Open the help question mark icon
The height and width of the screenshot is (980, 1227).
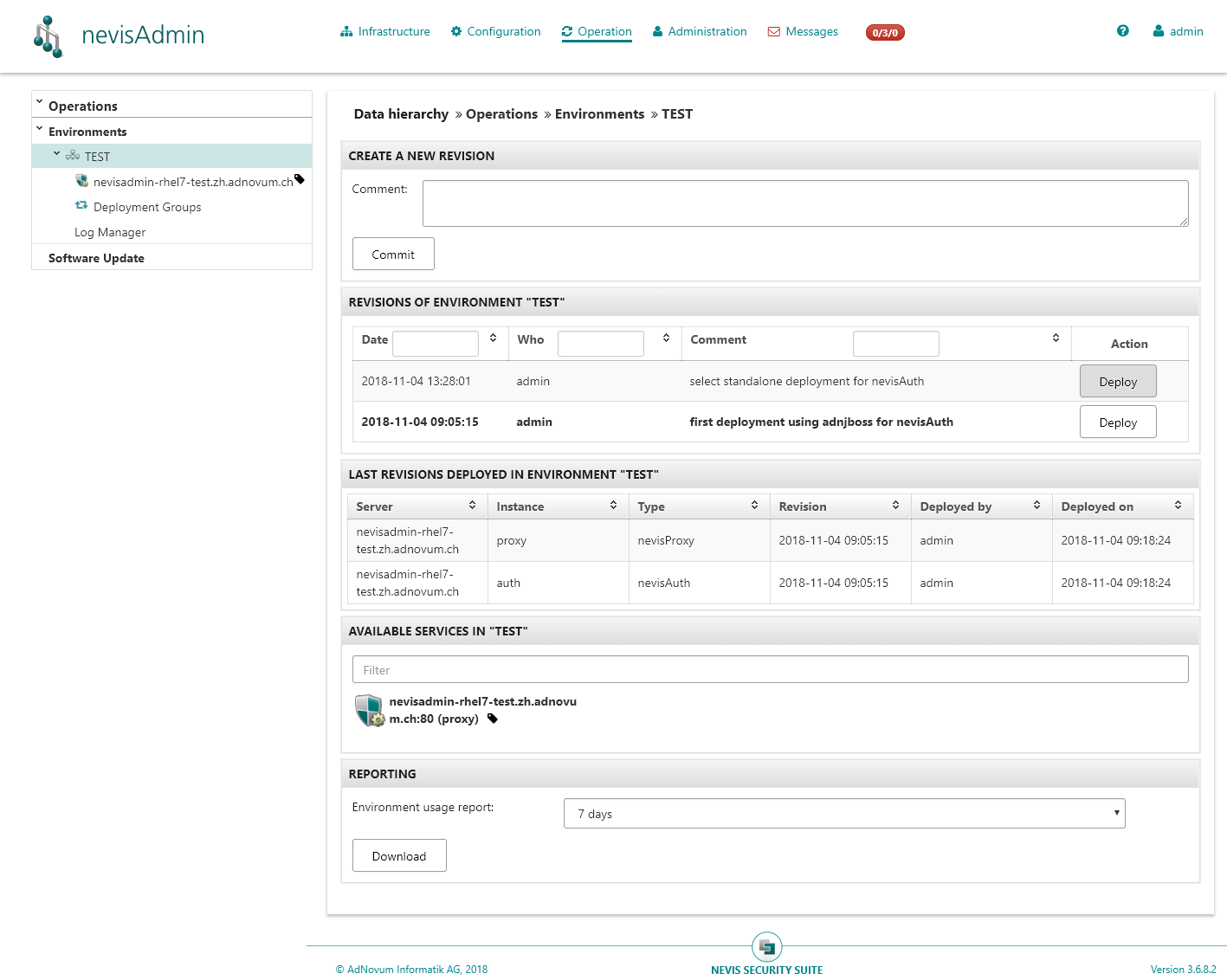(1123, 31)
